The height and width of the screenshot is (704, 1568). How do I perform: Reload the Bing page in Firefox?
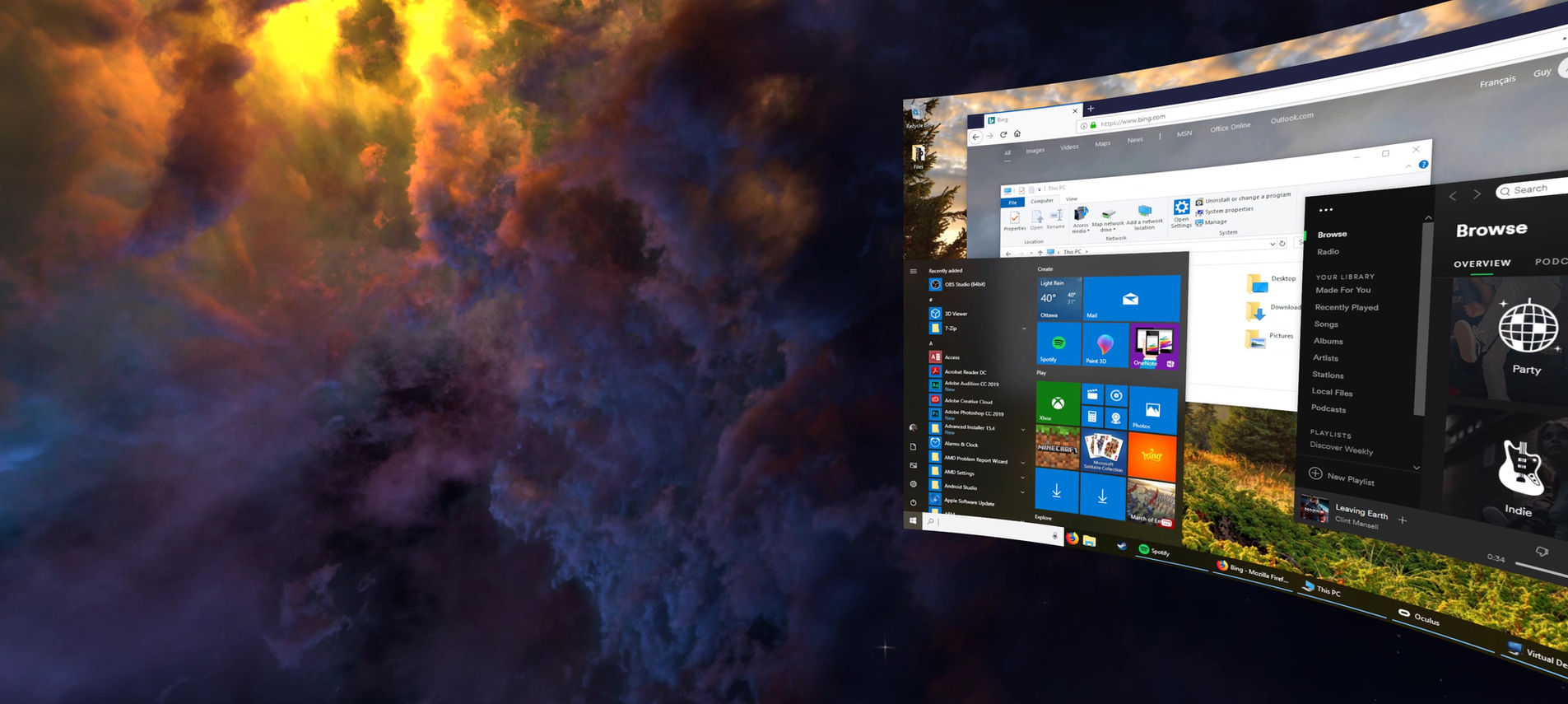1003,134
